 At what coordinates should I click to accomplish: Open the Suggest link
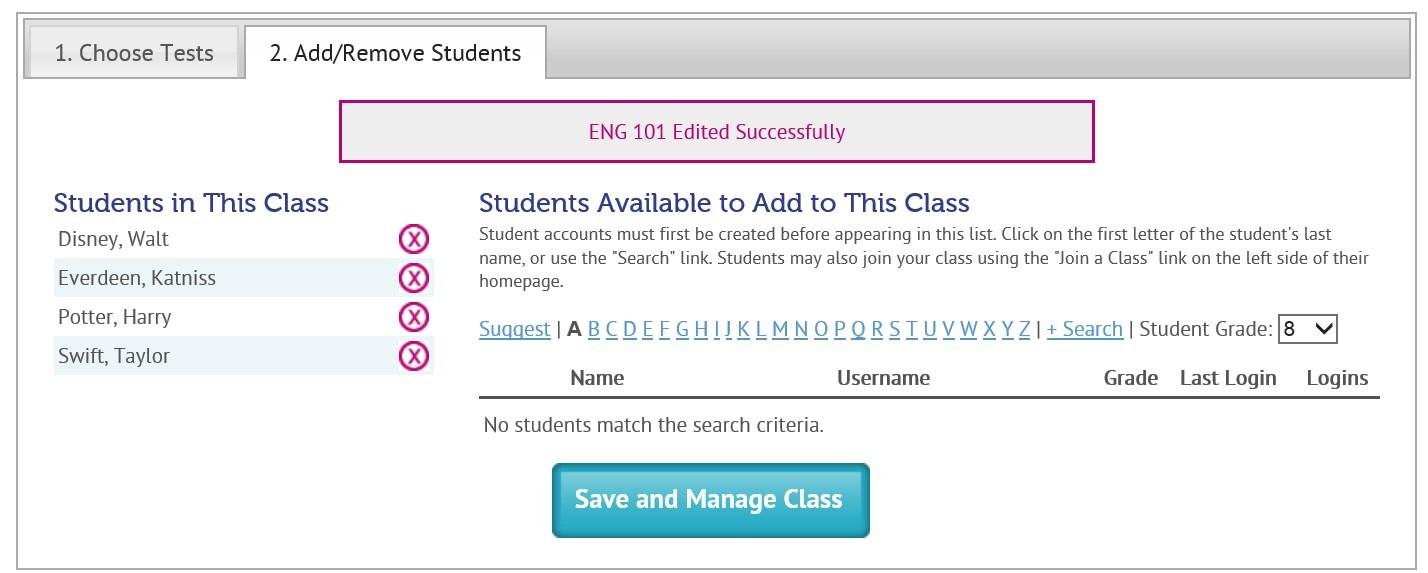(x=514, y=329)
